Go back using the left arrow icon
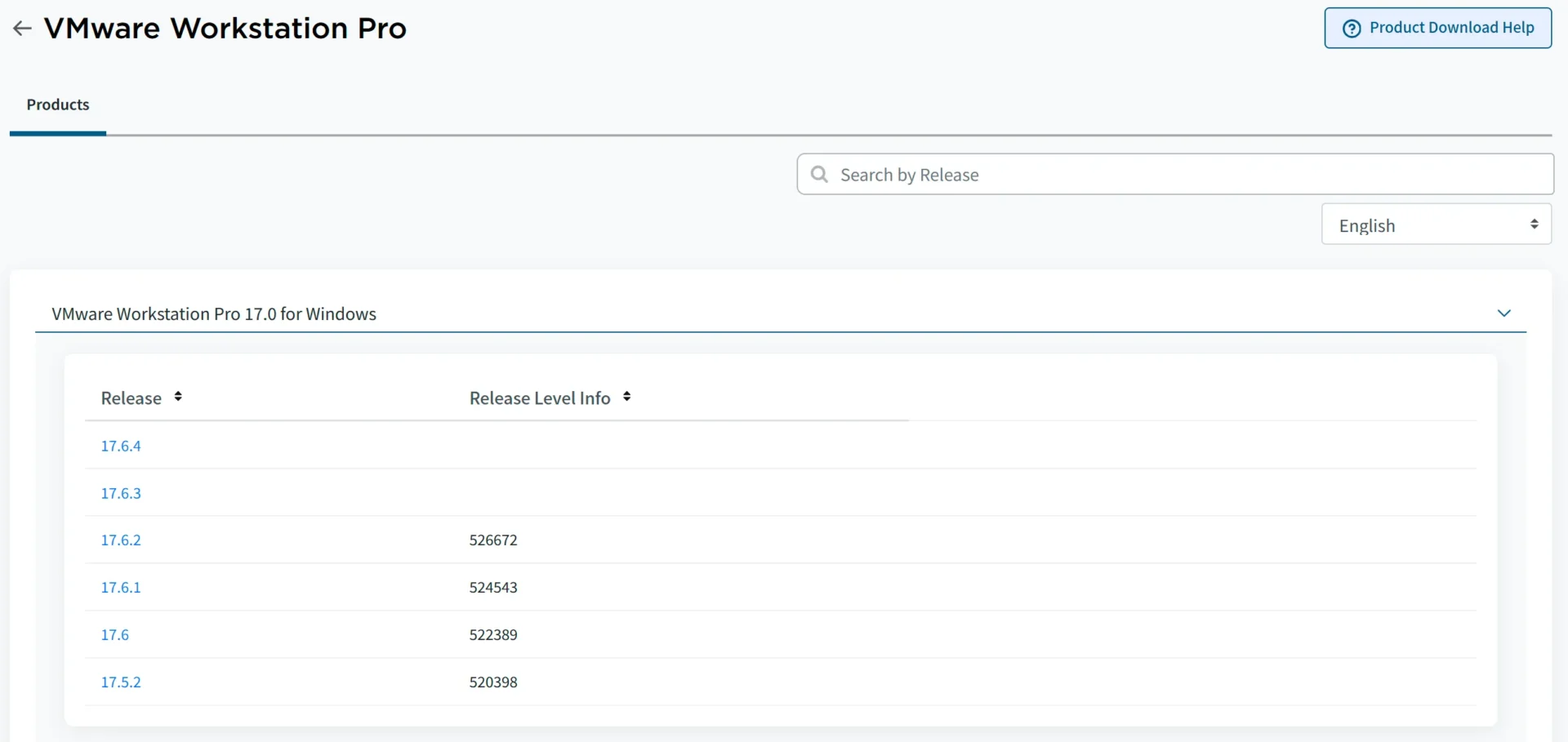 22,29
